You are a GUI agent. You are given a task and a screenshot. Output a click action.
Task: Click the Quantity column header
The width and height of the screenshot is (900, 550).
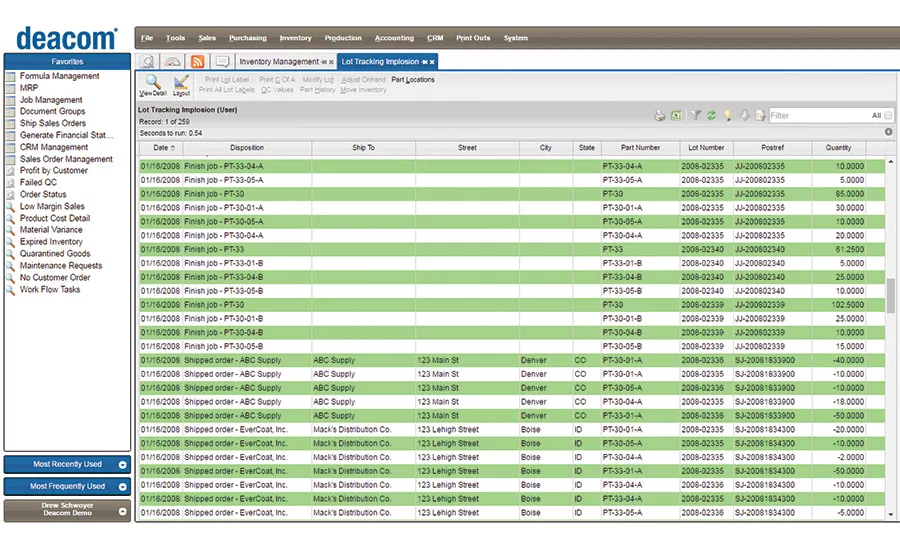(x=838, y=148)
